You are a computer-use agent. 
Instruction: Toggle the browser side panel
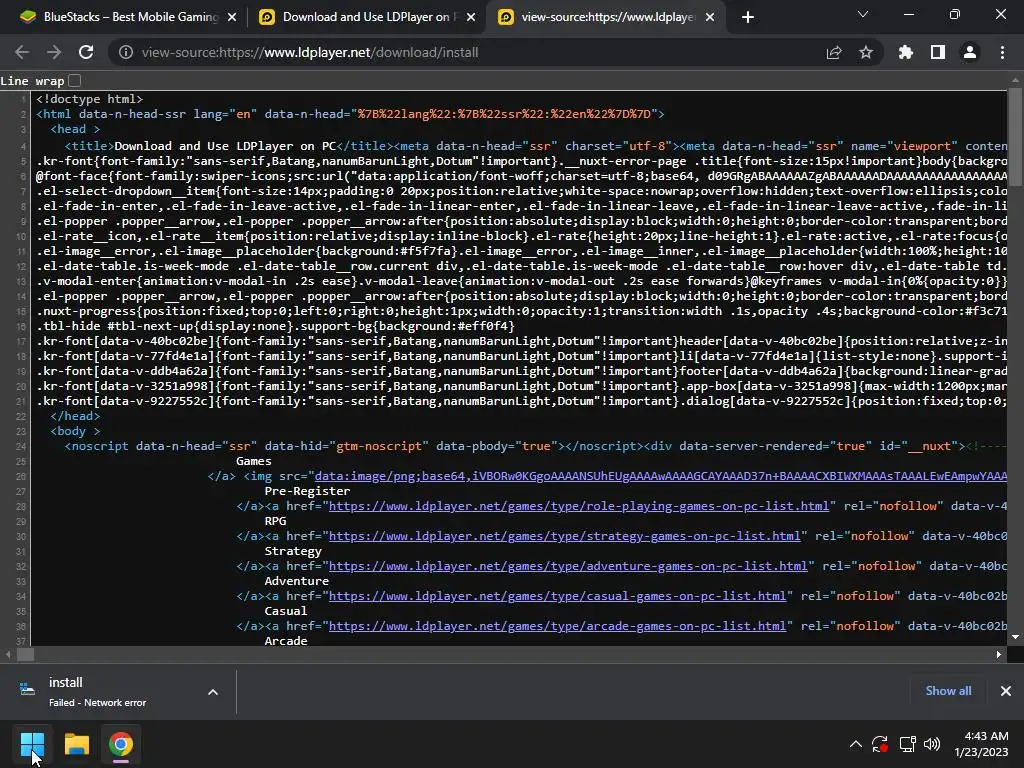coord(938,52)
